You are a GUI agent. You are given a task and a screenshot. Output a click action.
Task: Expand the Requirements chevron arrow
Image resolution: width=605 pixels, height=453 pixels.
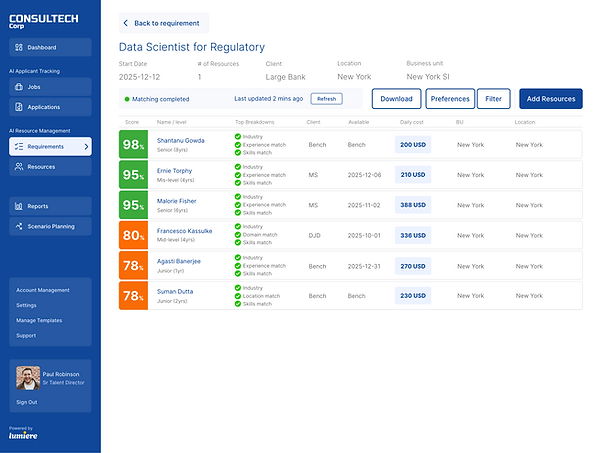click(x=86, y=147)
